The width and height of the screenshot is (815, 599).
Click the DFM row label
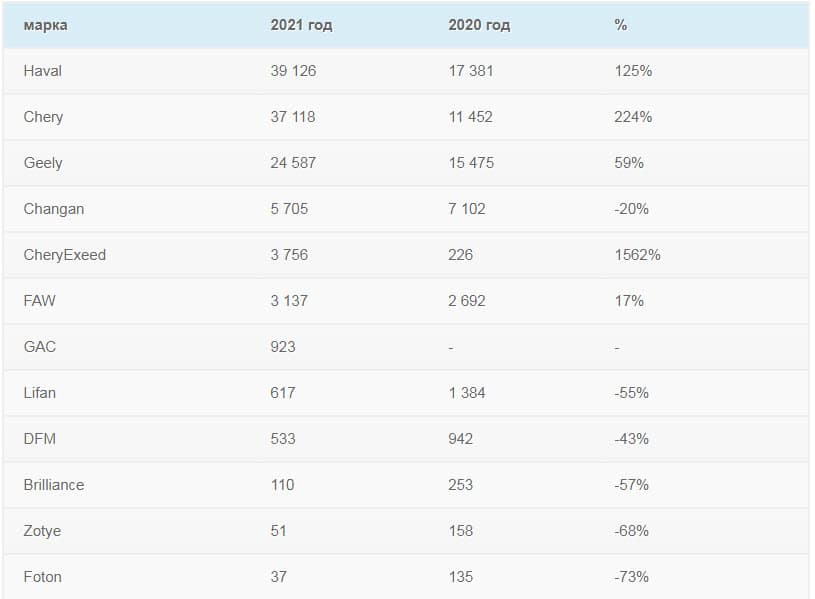click(x=40, y=439)
